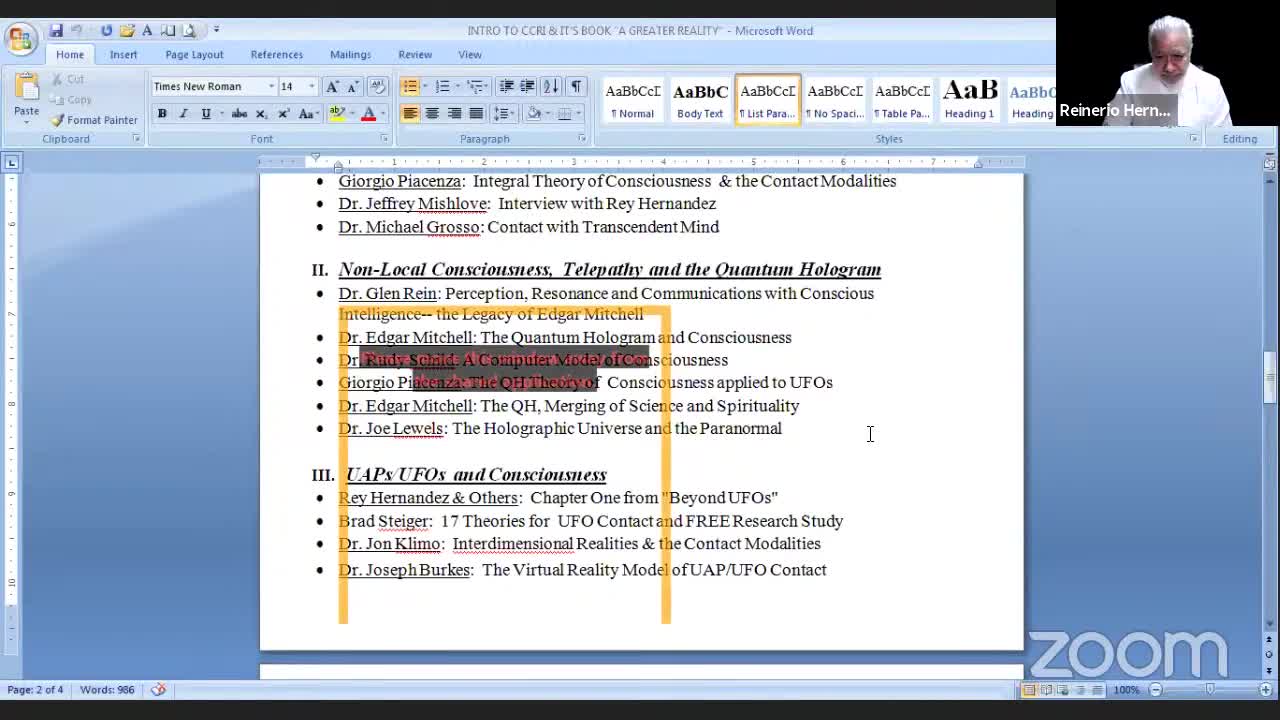Open the Font dialog launcher
The height and width of the screenshot is (720, 1280).
(x=384, y=139)
